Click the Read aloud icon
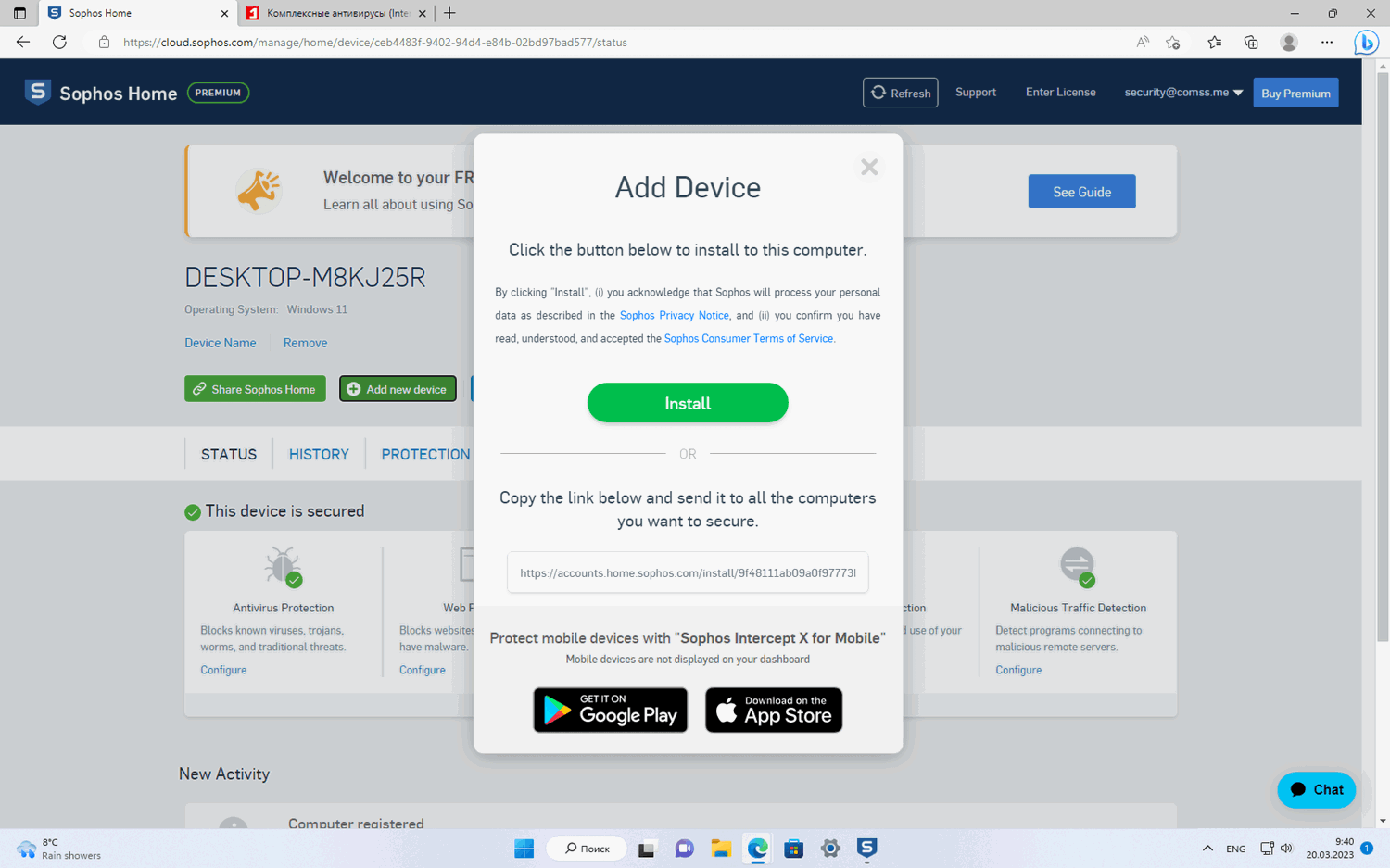The image size is (1390, 868). [1143, 42]
